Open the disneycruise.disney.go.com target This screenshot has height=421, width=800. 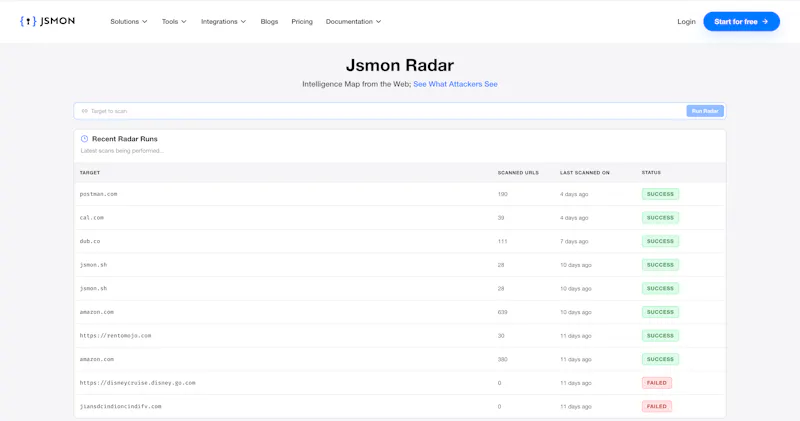[137, 383]
